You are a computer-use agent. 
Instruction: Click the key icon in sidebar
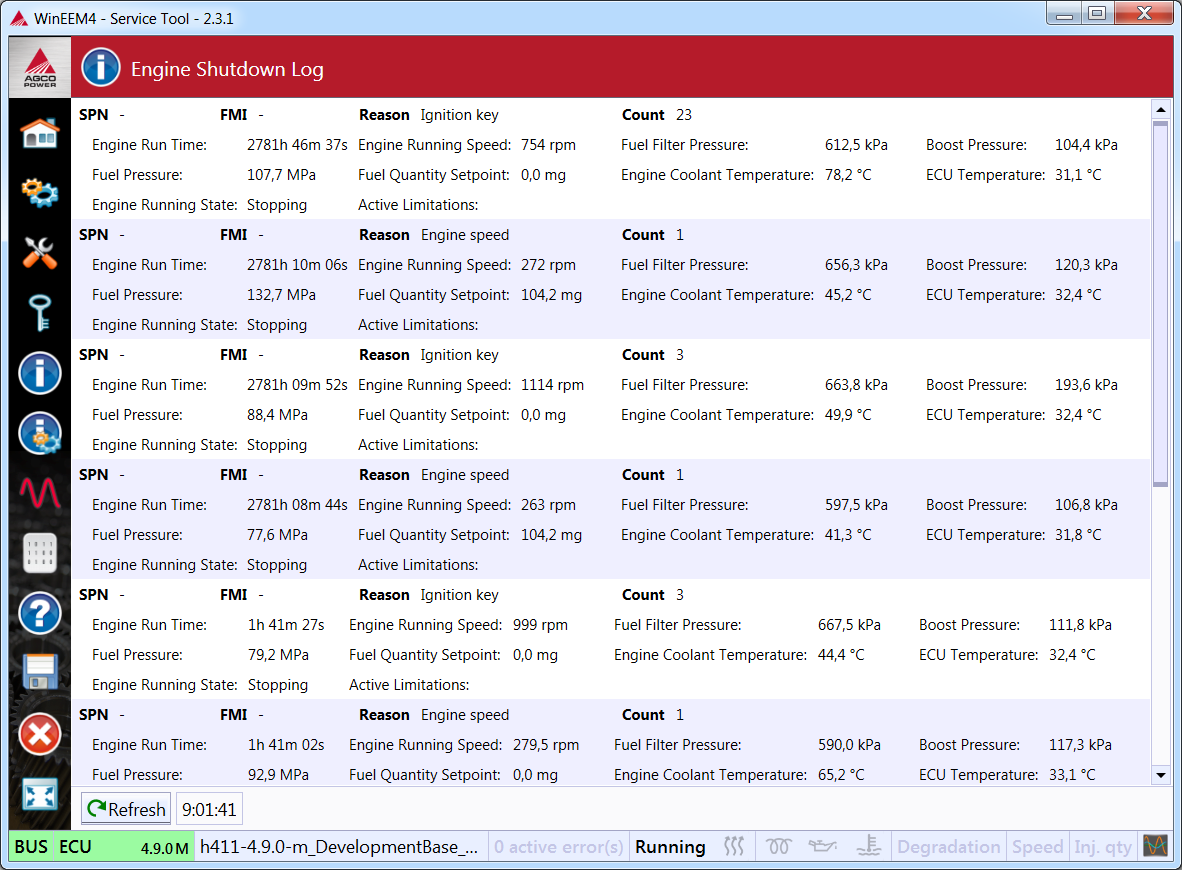40,314
